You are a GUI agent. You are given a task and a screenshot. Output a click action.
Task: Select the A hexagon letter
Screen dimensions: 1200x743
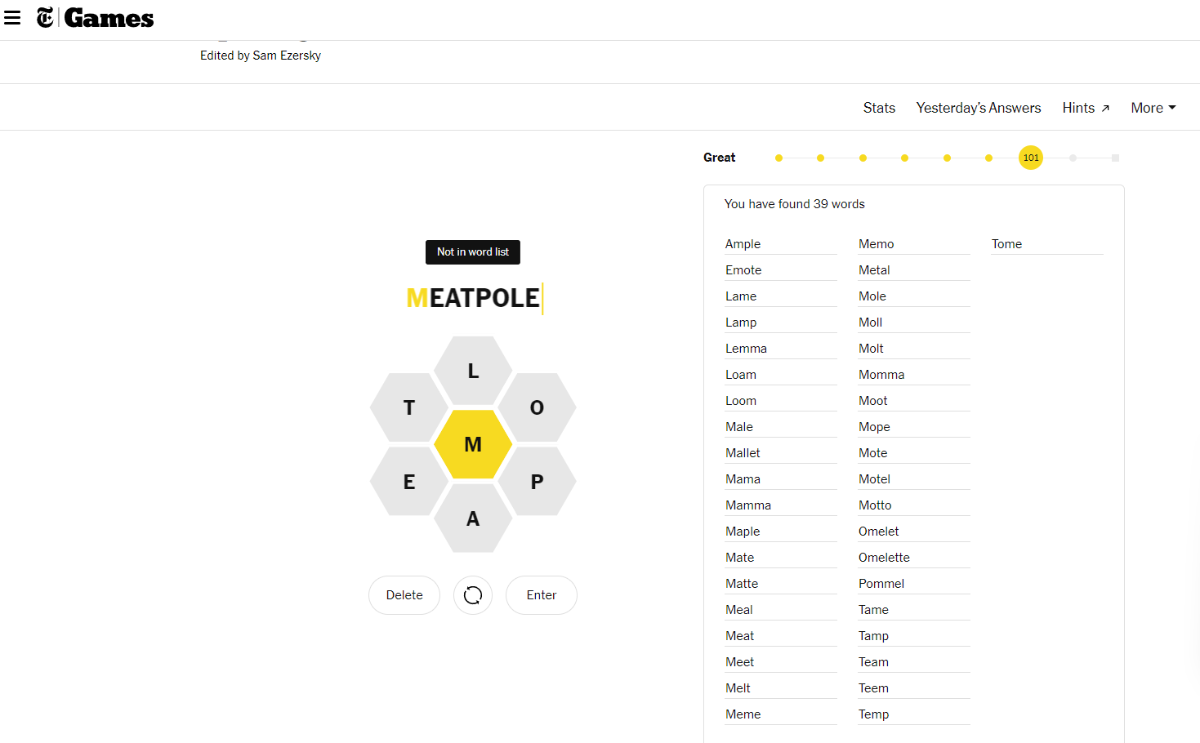coord(473,519)
